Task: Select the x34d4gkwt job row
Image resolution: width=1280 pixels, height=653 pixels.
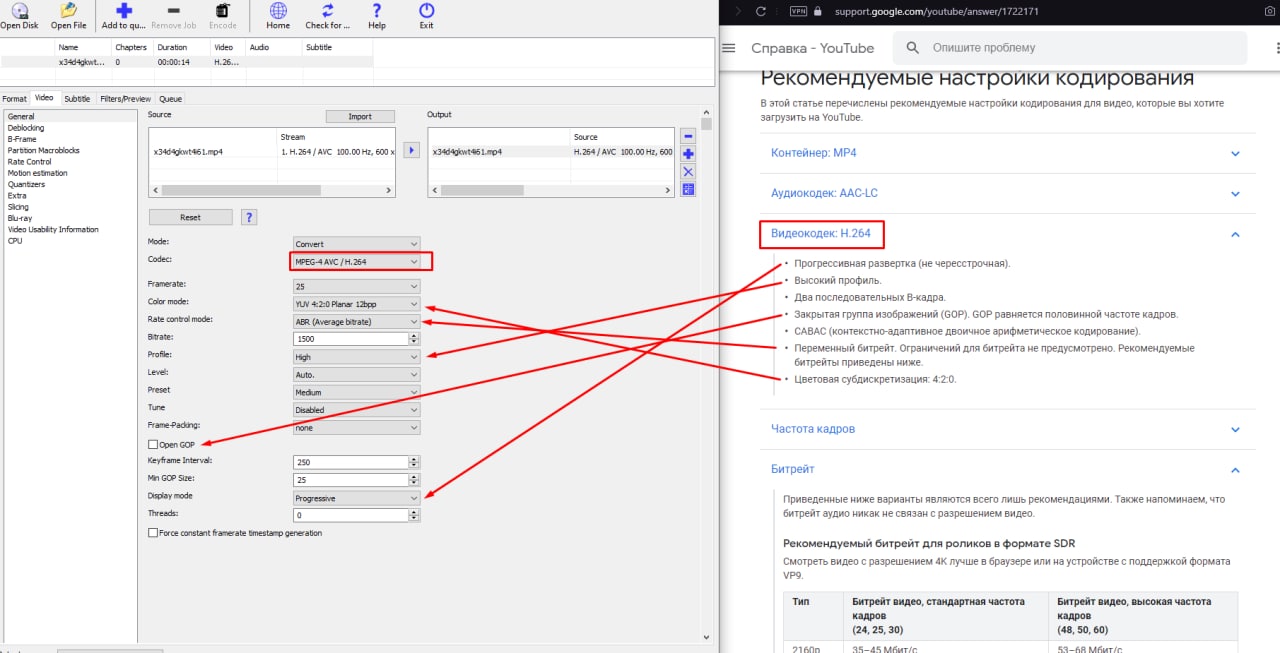Action: point(186,62)
